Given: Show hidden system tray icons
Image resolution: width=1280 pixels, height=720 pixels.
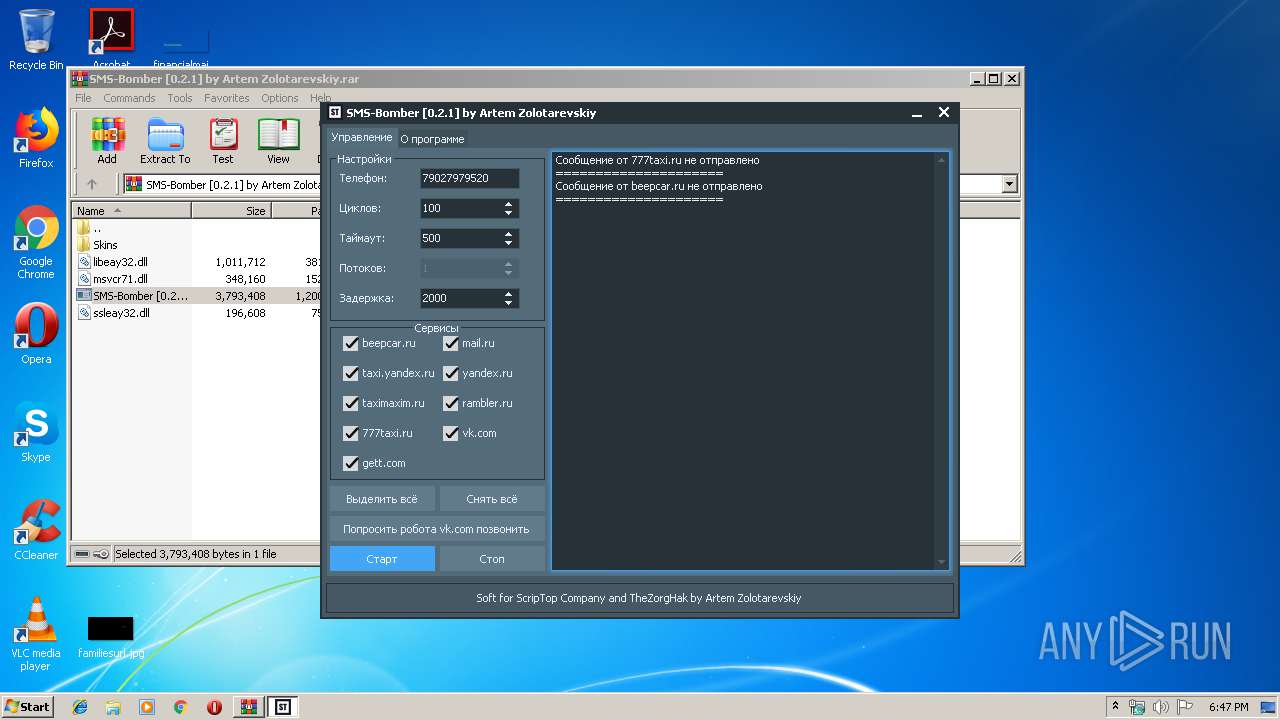Looking at the screenshot, I should 1115,707.
